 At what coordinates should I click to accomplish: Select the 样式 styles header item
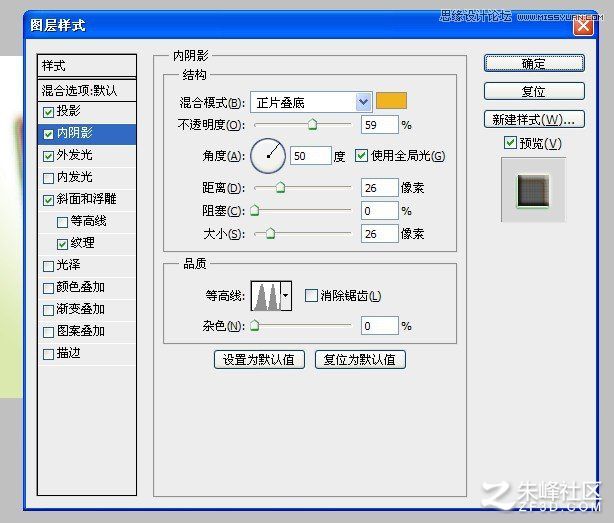87,66
